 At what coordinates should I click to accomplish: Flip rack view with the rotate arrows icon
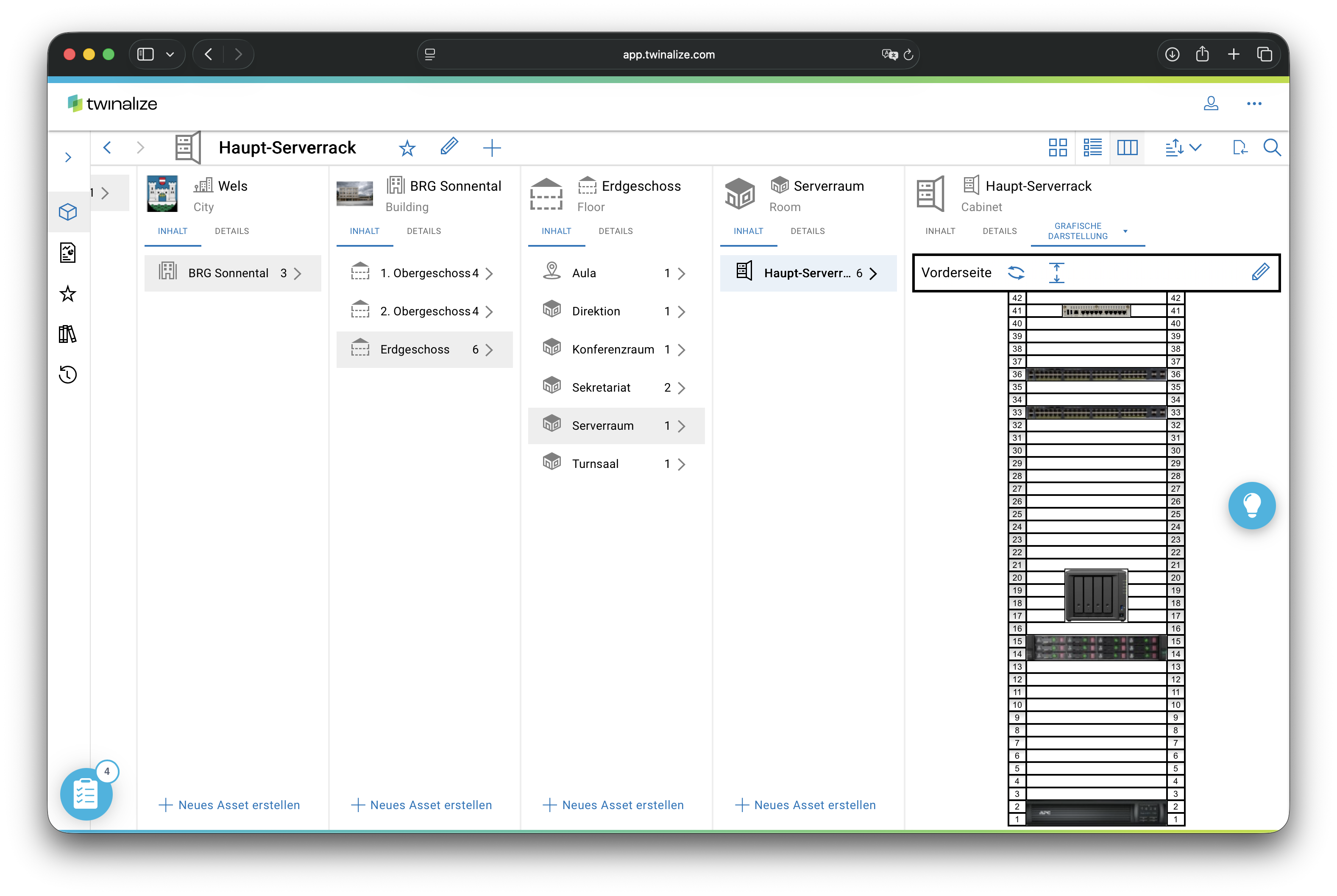1016,273
